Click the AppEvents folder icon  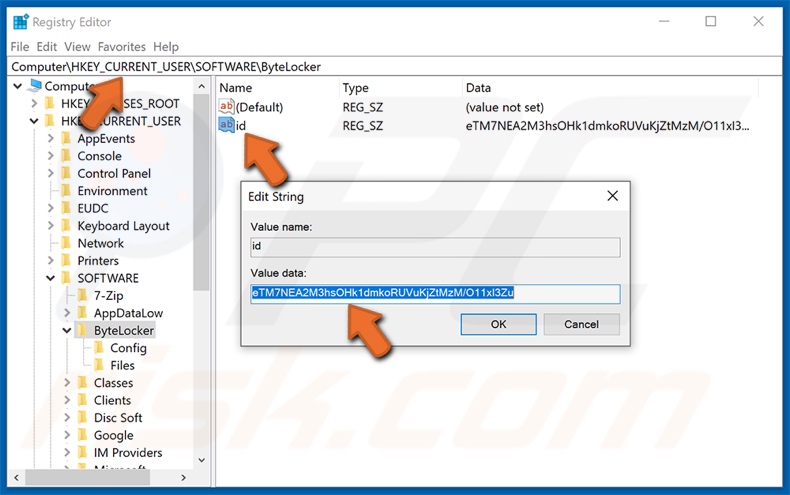66,138
